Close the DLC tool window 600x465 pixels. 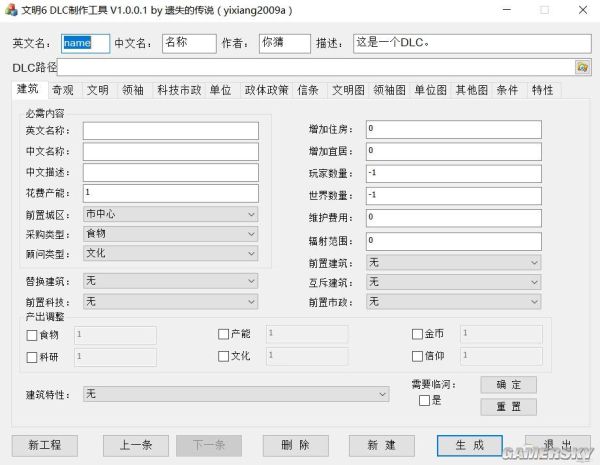pos(583,10)
